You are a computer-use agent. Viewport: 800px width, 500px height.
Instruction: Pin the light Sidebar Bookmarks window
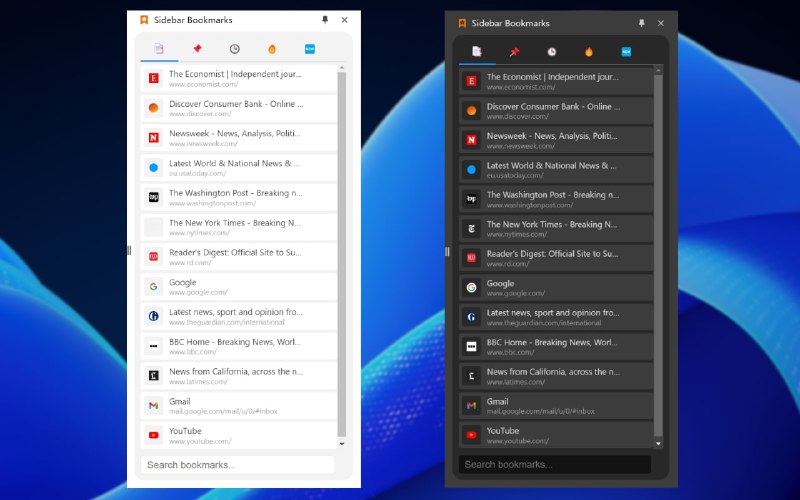(x=325, y=19)
